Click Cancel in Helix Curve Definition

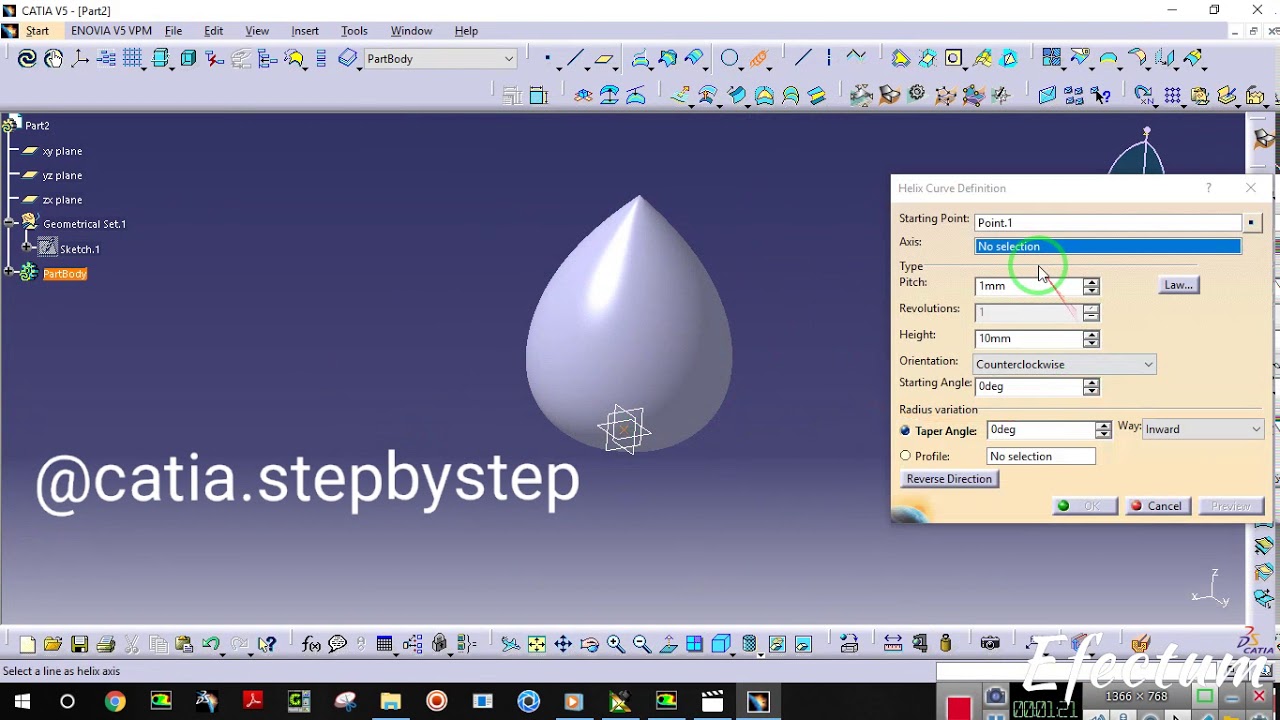[1156, 506]
